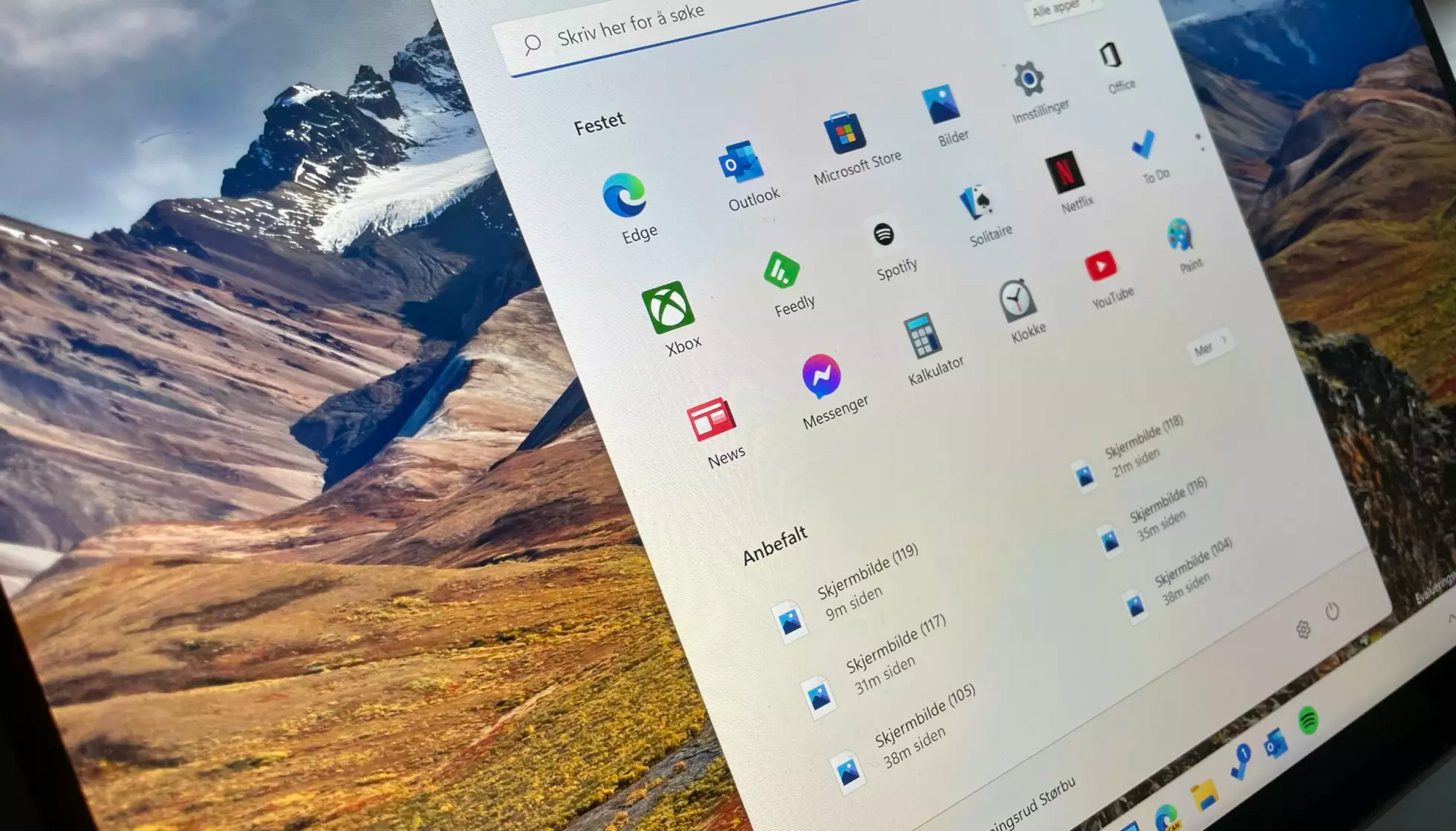Open Microsoft Store app
Viewport: 1456px width, 831px height.
(x=845, y=135)
